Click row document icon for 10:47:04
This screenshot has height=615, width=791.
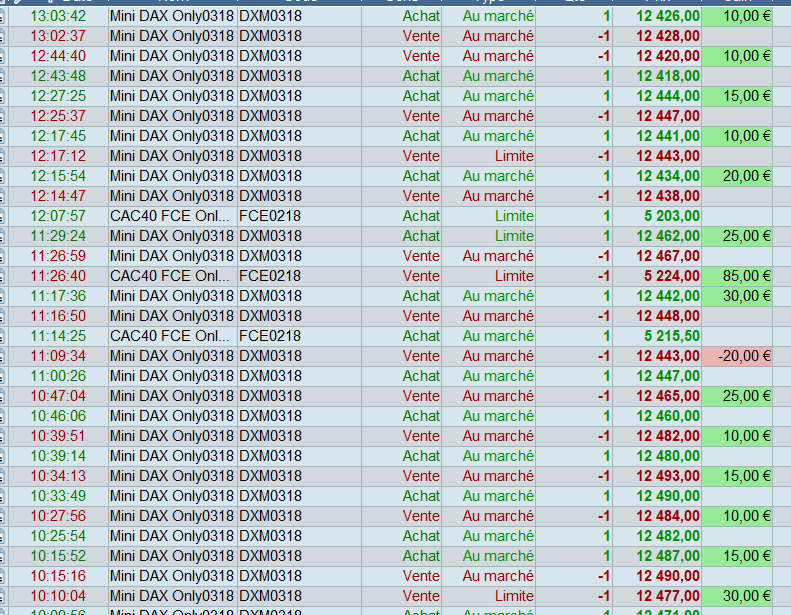tap(3, 396)
